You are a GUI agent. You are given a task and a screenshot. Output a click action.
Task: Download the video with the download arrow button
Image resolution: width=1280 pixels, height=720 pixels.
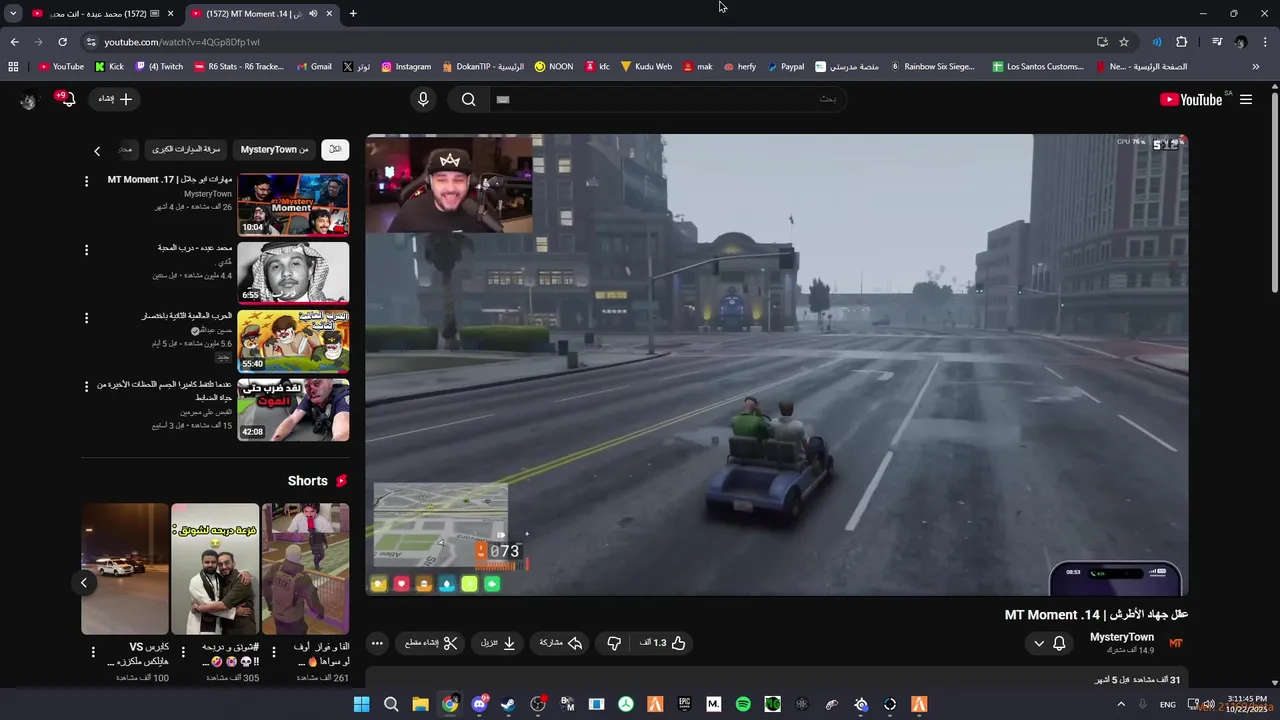point(498,643)
